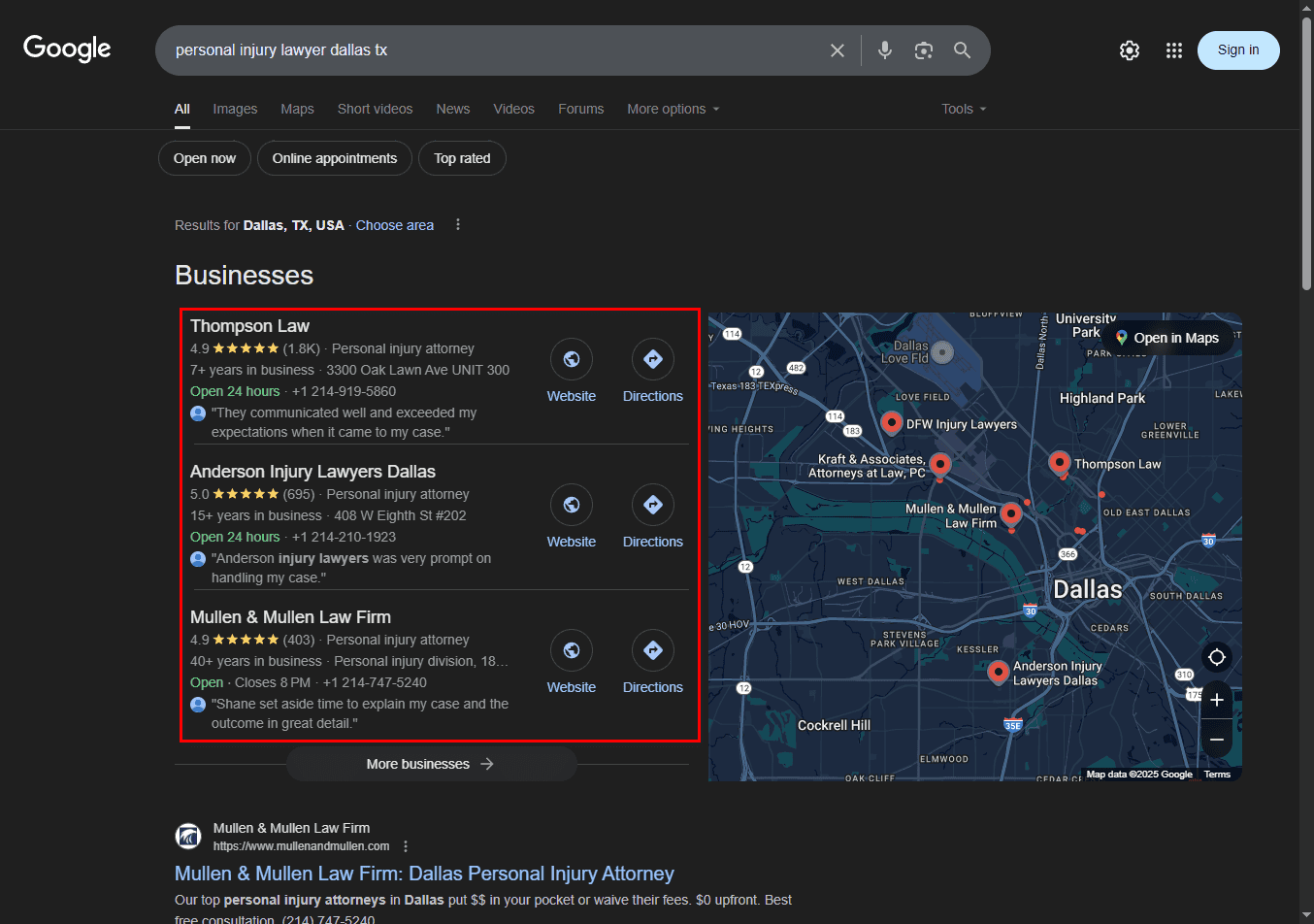Select the All tab

[182, 109]
